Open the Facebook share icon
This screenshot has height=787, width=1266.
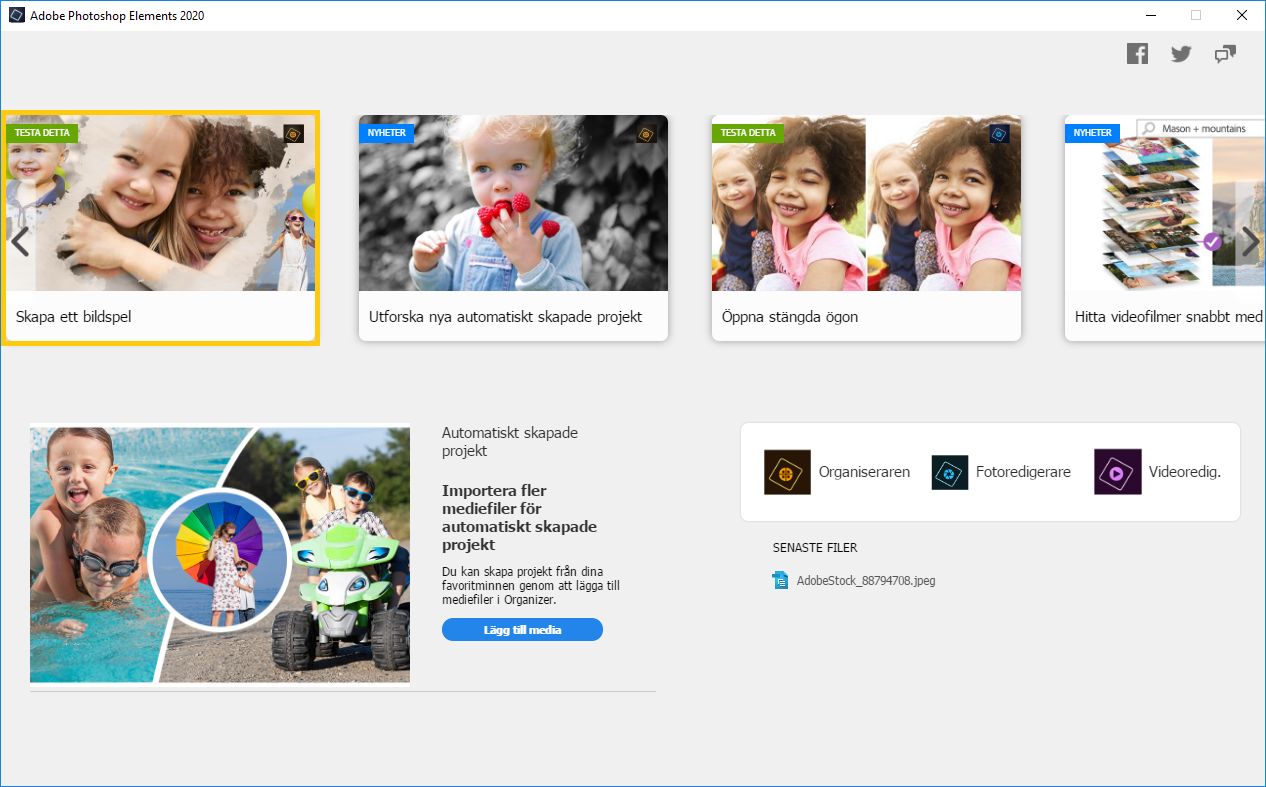1137,54
